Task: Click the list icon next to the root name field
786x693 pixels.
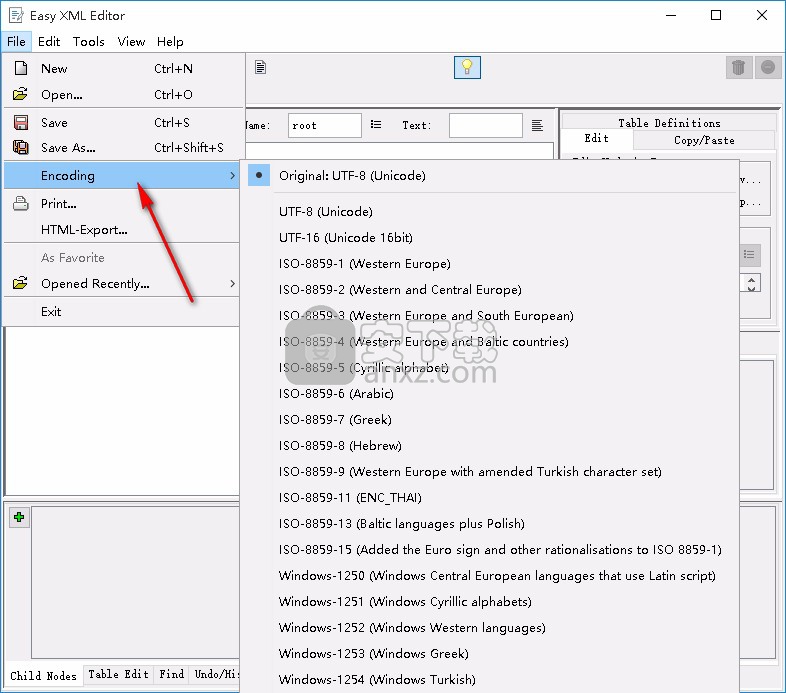Action: [x=376, y=125]
